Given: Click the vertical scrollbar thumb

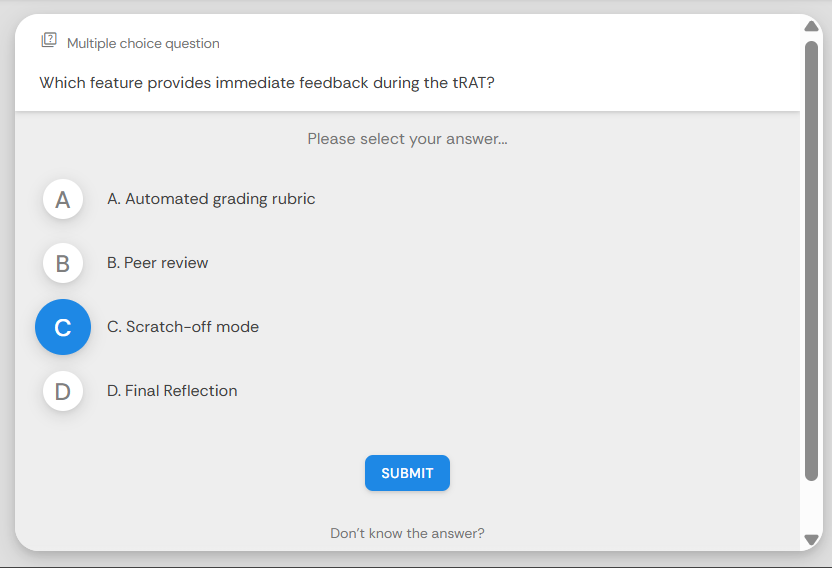Looking at the screenshot, I should coord(811,261).
